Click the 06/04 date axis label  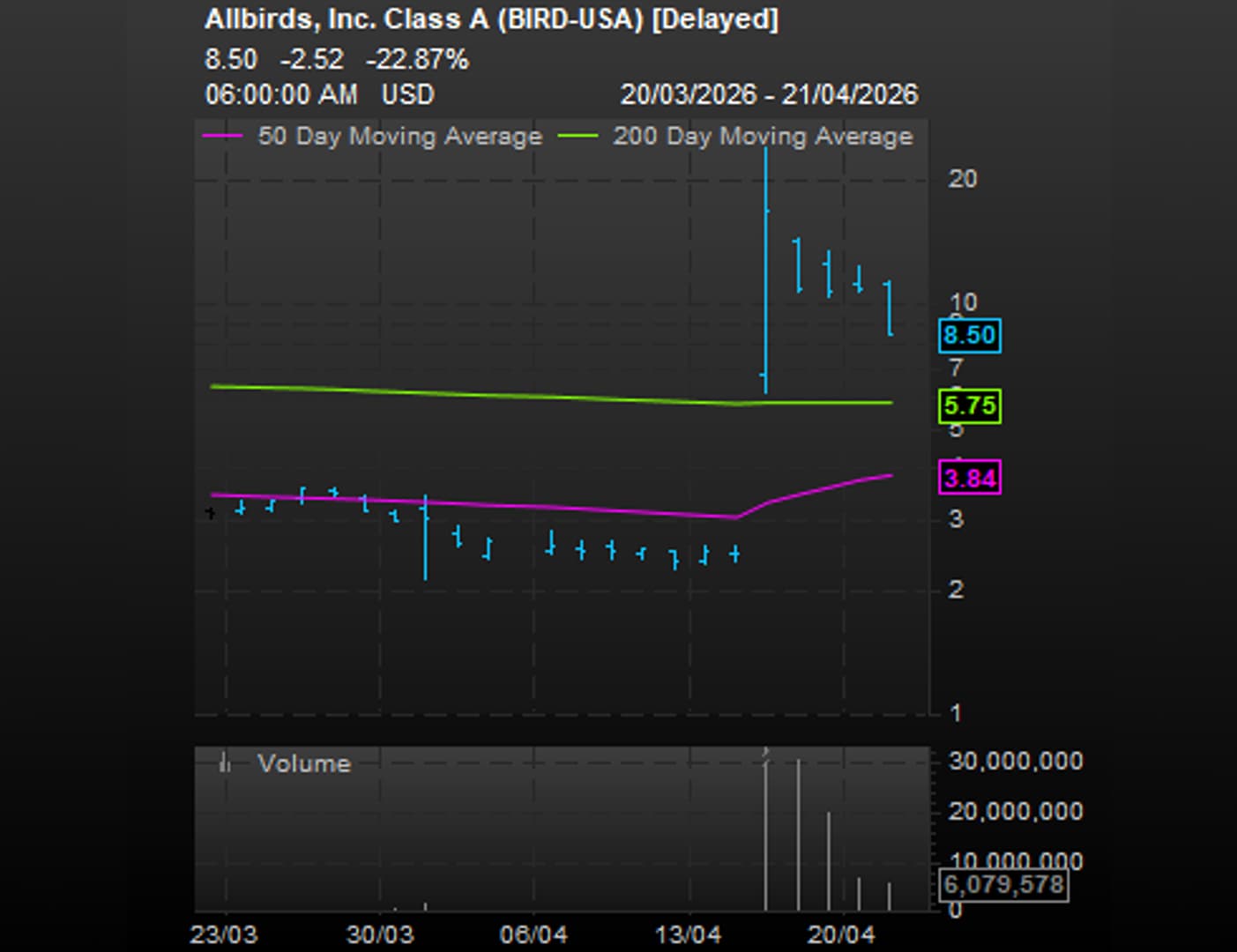(533, 934)
